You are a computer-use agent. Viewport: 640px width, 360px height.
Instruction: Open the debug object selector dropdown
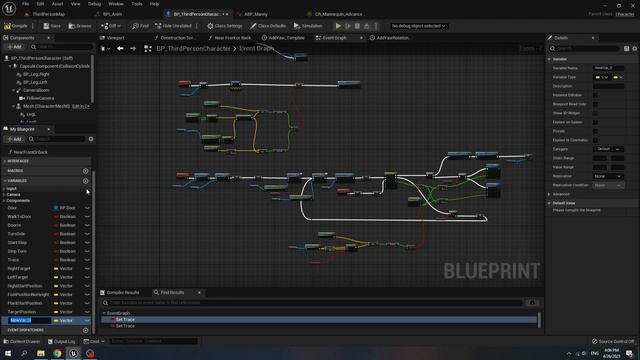coord(418,26)
